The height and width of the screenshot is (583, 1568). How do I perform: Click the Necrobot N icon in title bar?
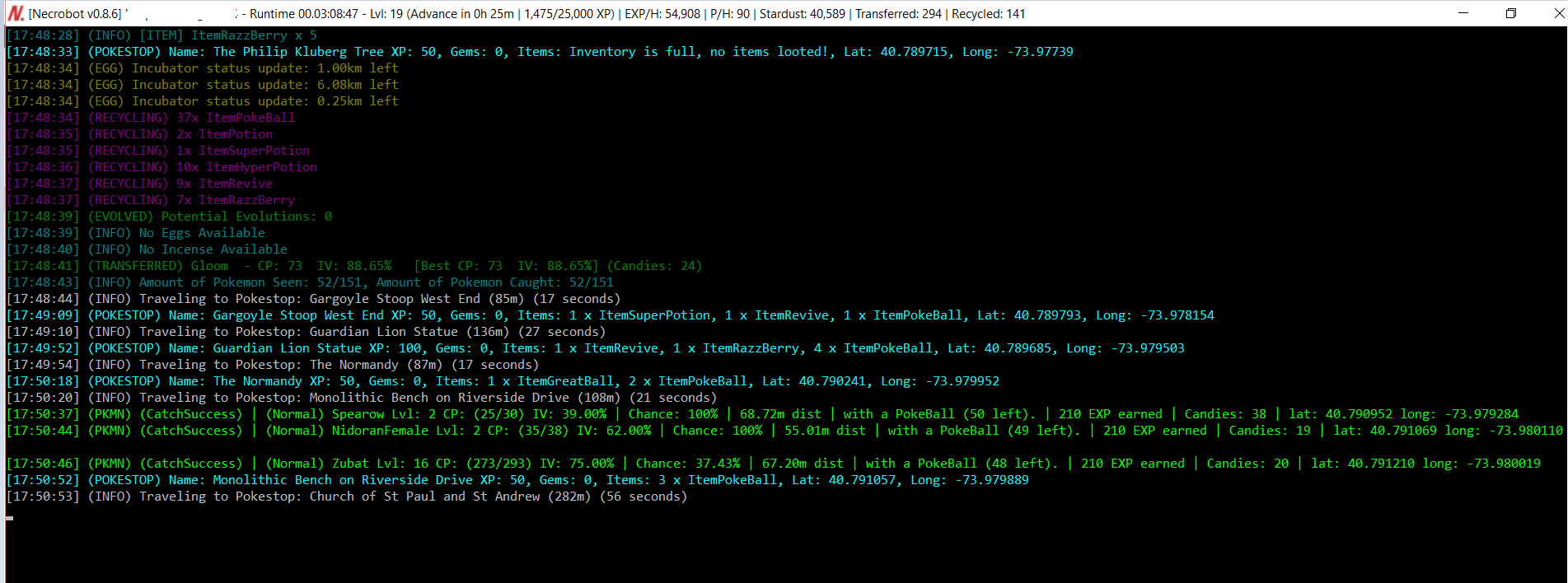(15, 13)
